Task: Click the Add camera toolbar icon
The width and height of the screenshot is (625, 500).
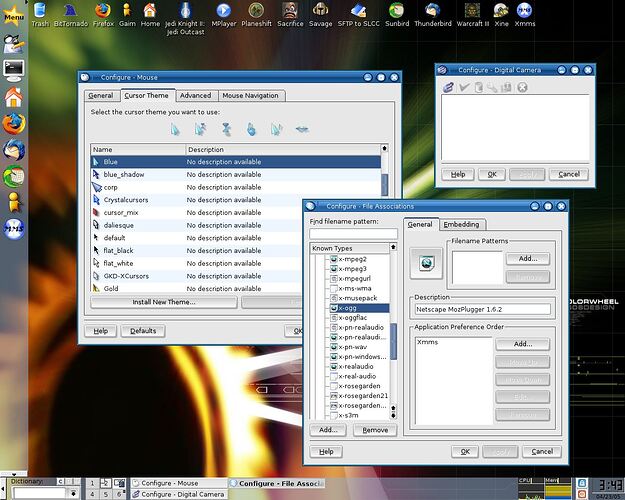Action: tap(448, 87)
